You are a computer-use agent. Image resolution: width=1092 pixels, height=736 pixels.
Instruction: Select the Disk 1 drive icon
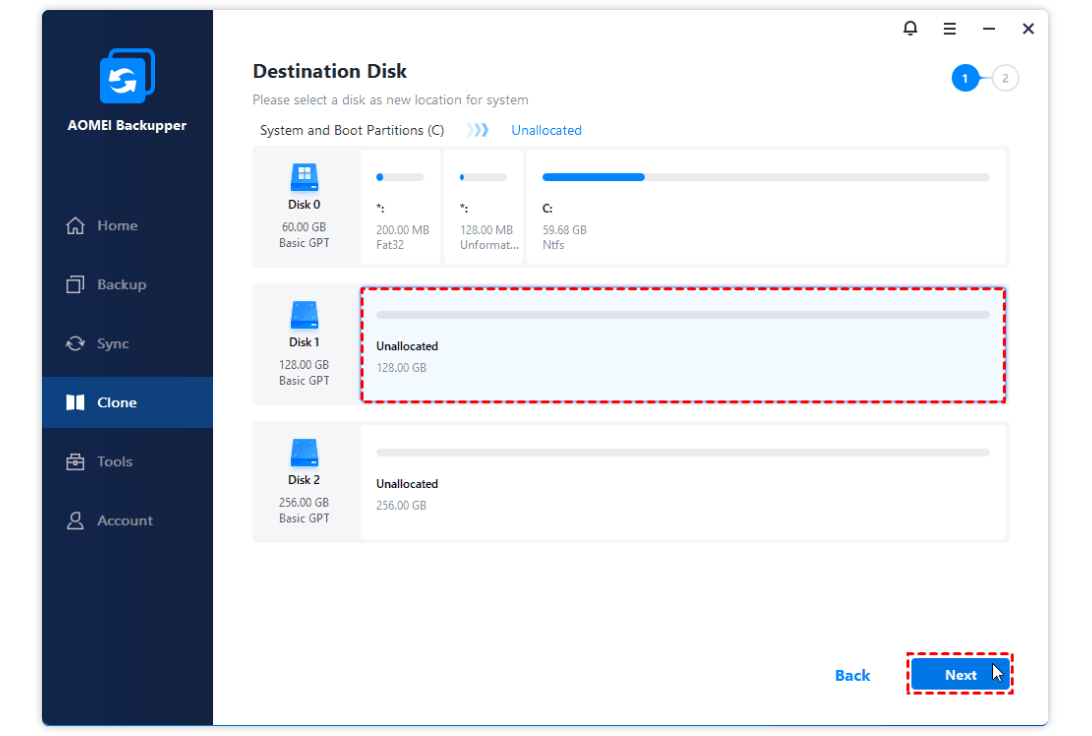pos(304,316)
